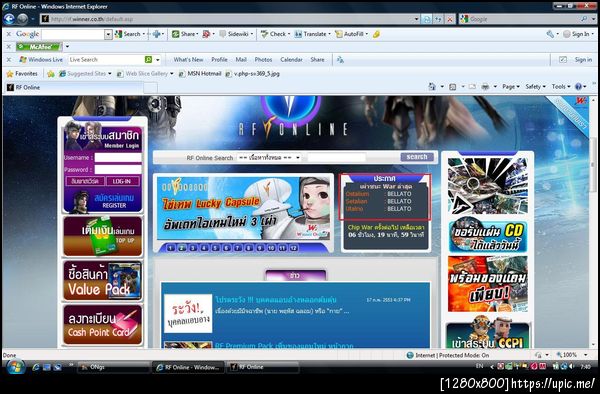Click the Home icon in command bar
This screenshot has width=600, height=394.
(x=432, y=87)
